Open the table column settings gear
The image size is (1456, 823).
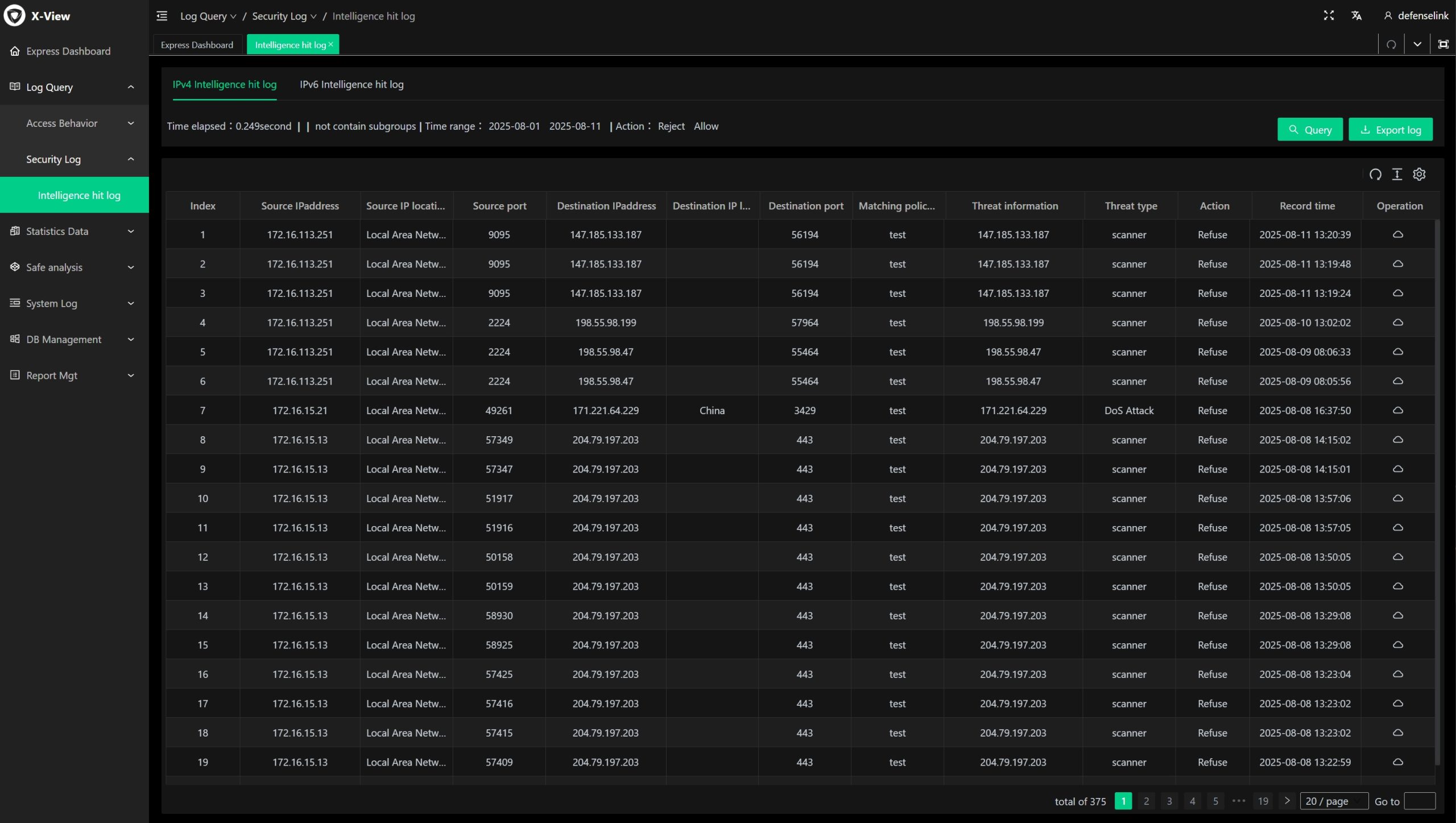click(x=1419, y=175)
